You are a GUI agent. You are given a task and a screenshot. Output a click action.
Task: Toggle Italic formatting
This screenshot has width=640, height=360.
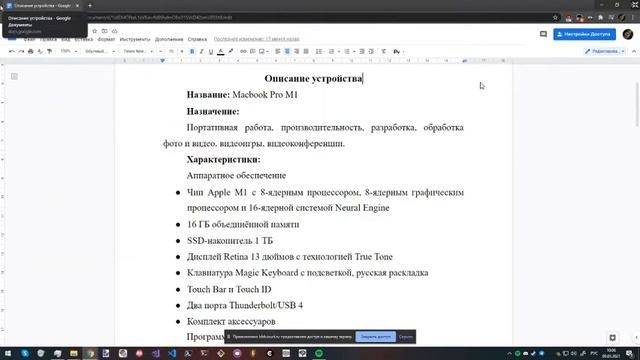click(201, 51)
